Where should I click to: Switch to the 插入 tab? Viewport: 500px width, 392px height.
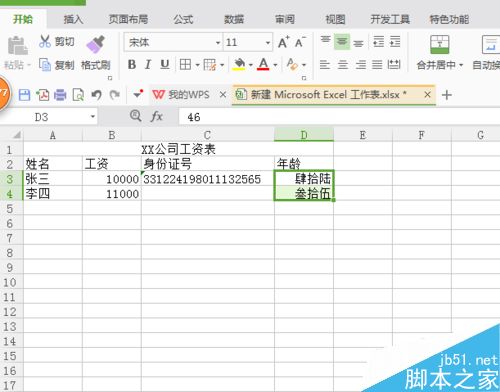73,19
